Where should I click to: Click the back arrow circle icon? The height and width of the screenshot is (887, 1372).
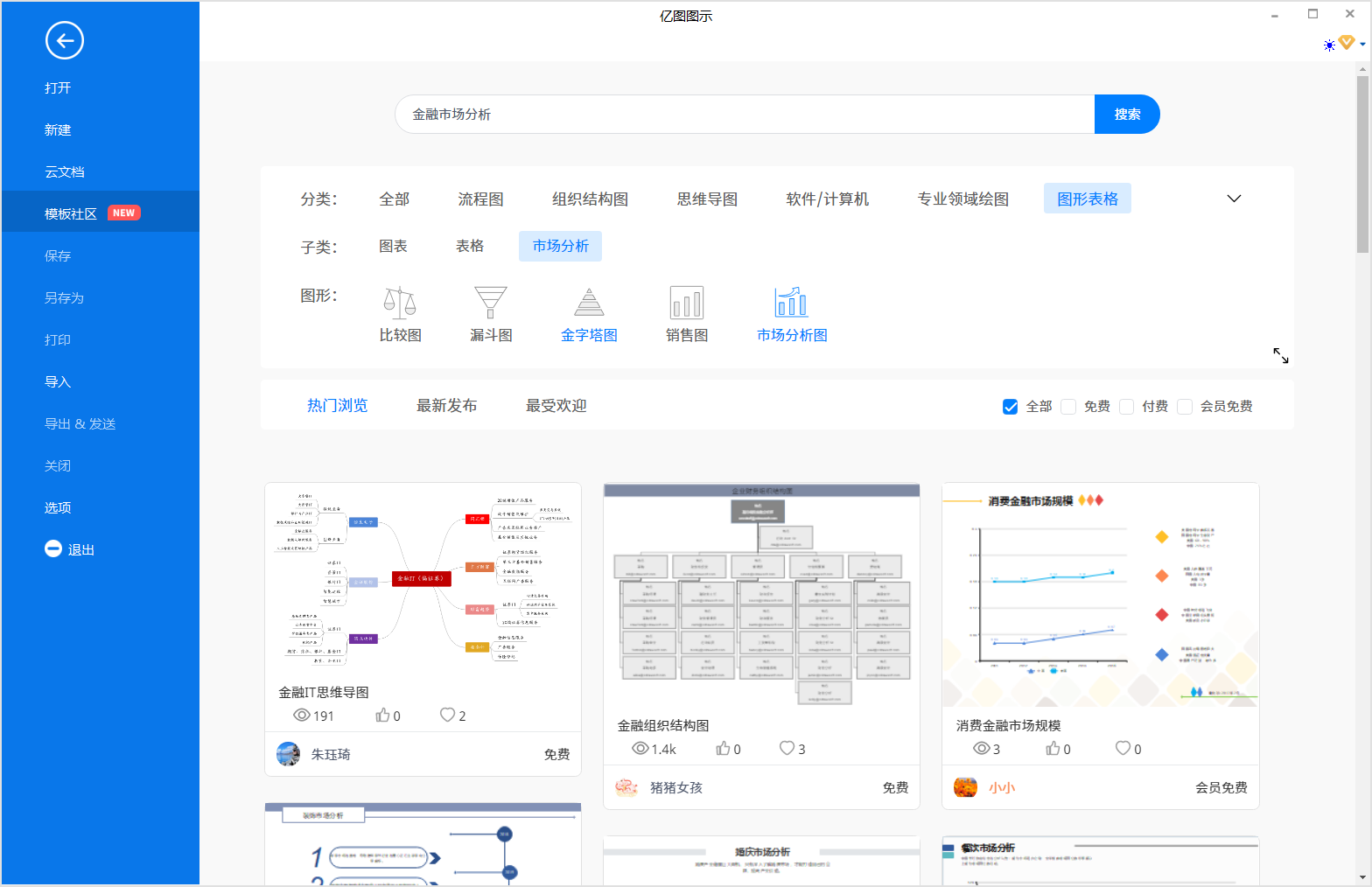point(65,40)
